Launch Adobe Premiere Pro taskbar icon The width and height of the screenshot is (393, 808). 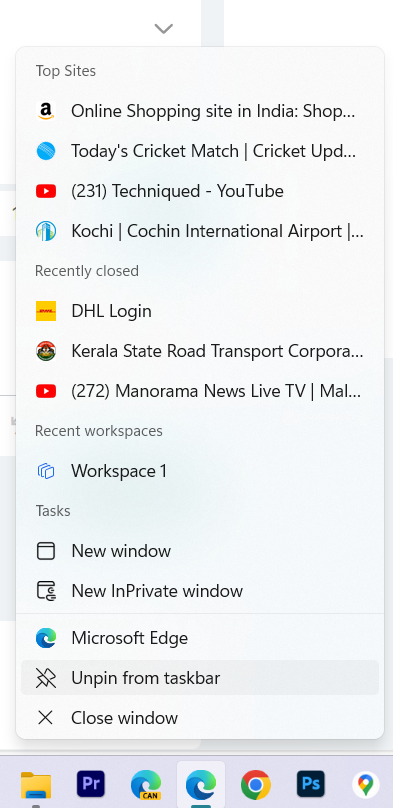(x=91, y=784)
